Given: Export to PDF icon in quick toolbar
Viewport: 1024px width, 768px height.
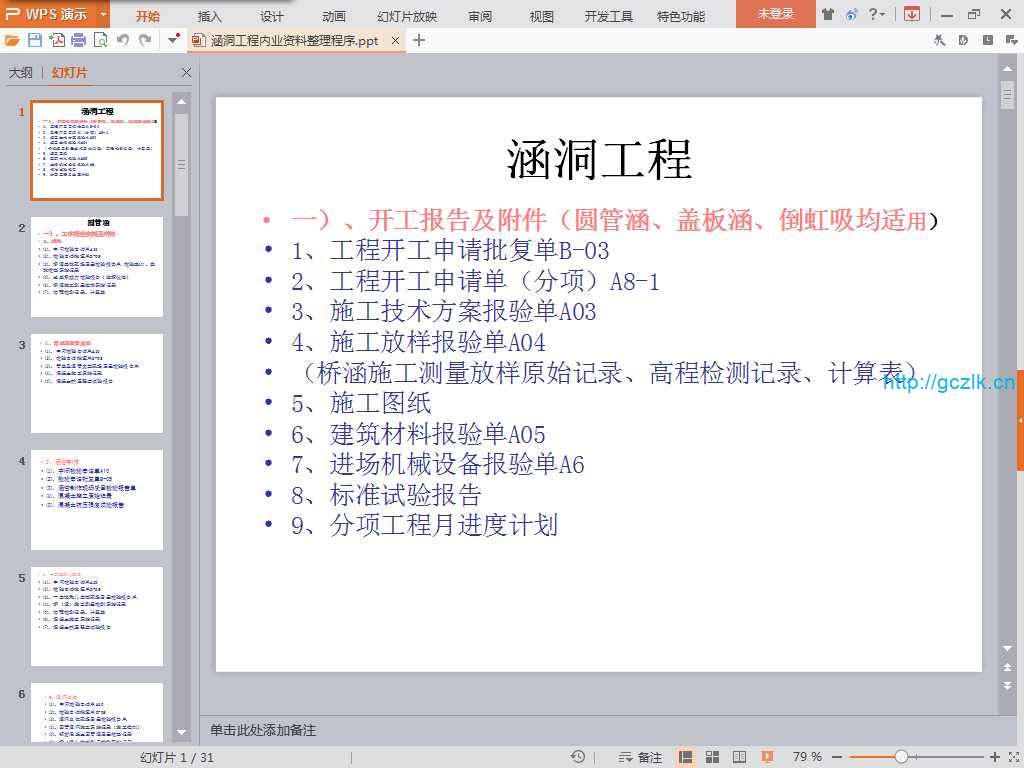Looking at the screenshot, I should click(x=57, y=40).
